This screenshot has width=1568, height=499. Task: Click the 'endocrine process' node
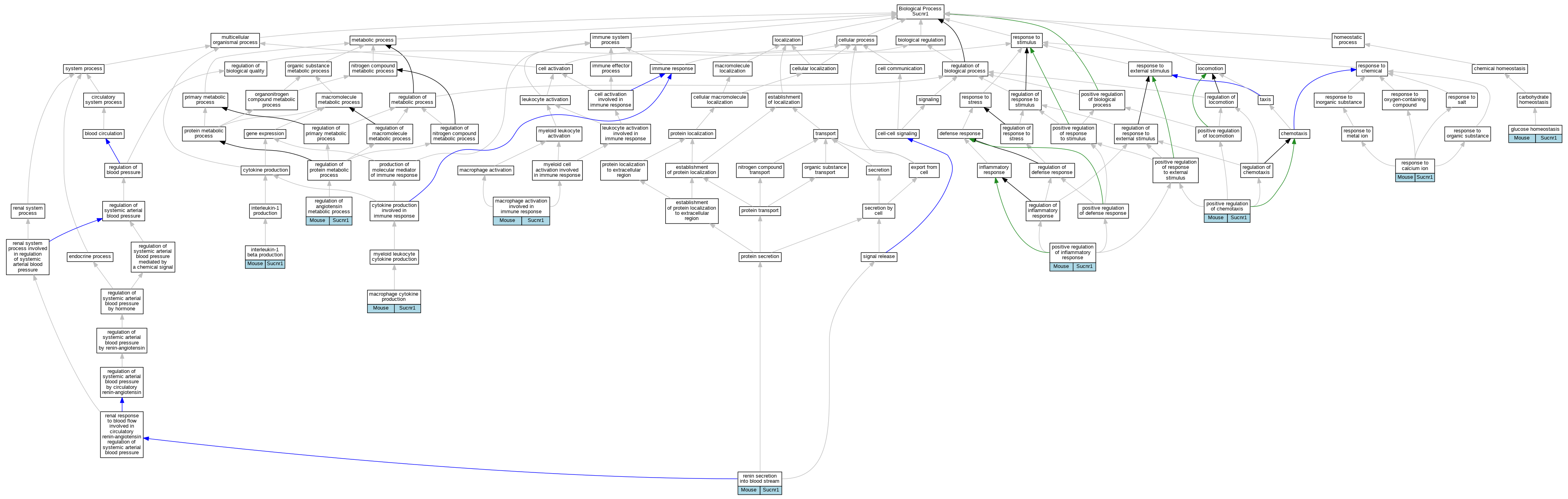point(90,257)
